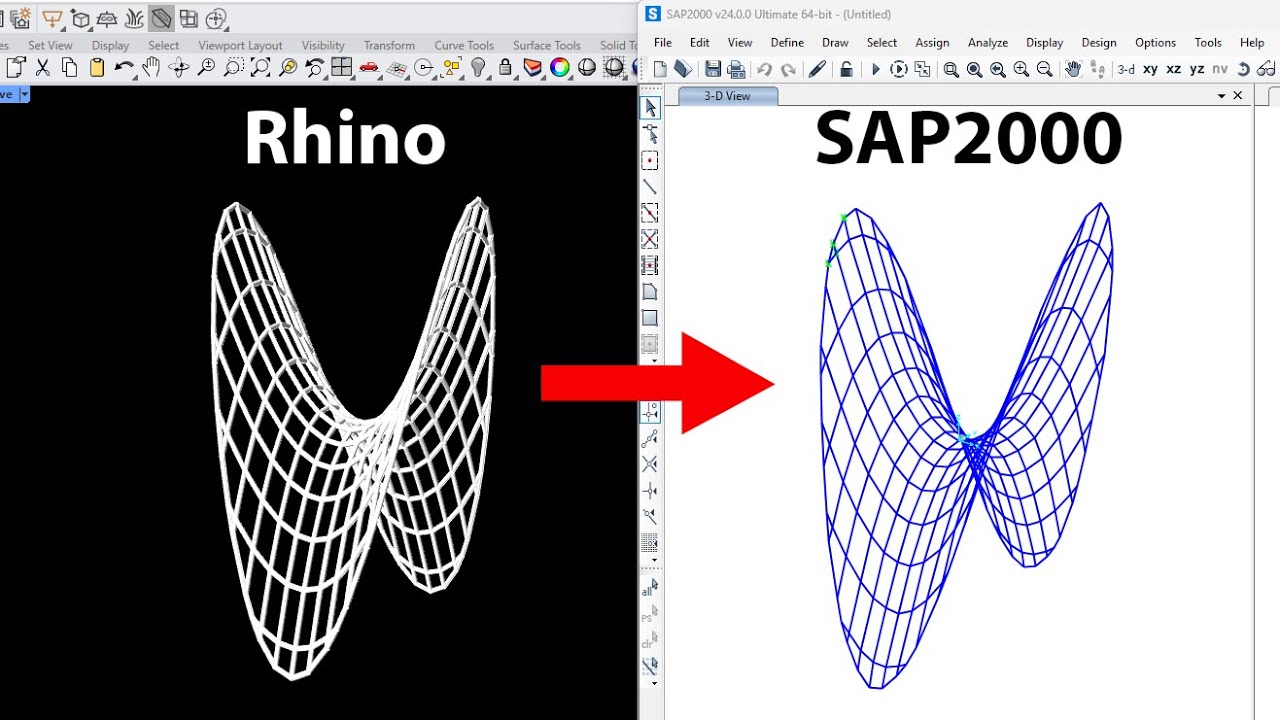This screenshot has width=1280, height=720.
Task: Toggle the Lock Model padlock in SAP2000
Action: [x=846, y=69]
